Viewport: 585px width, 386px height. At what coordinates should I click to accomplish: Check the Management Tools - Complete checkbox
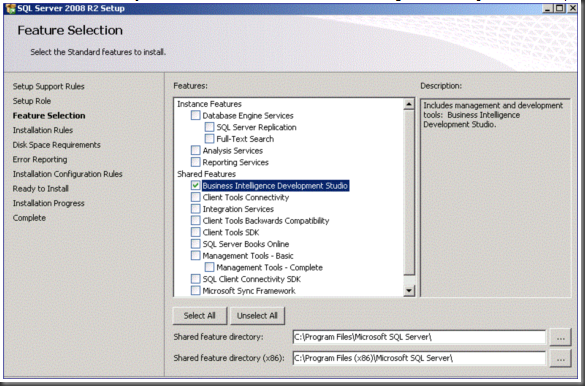[x=209, y=267]
